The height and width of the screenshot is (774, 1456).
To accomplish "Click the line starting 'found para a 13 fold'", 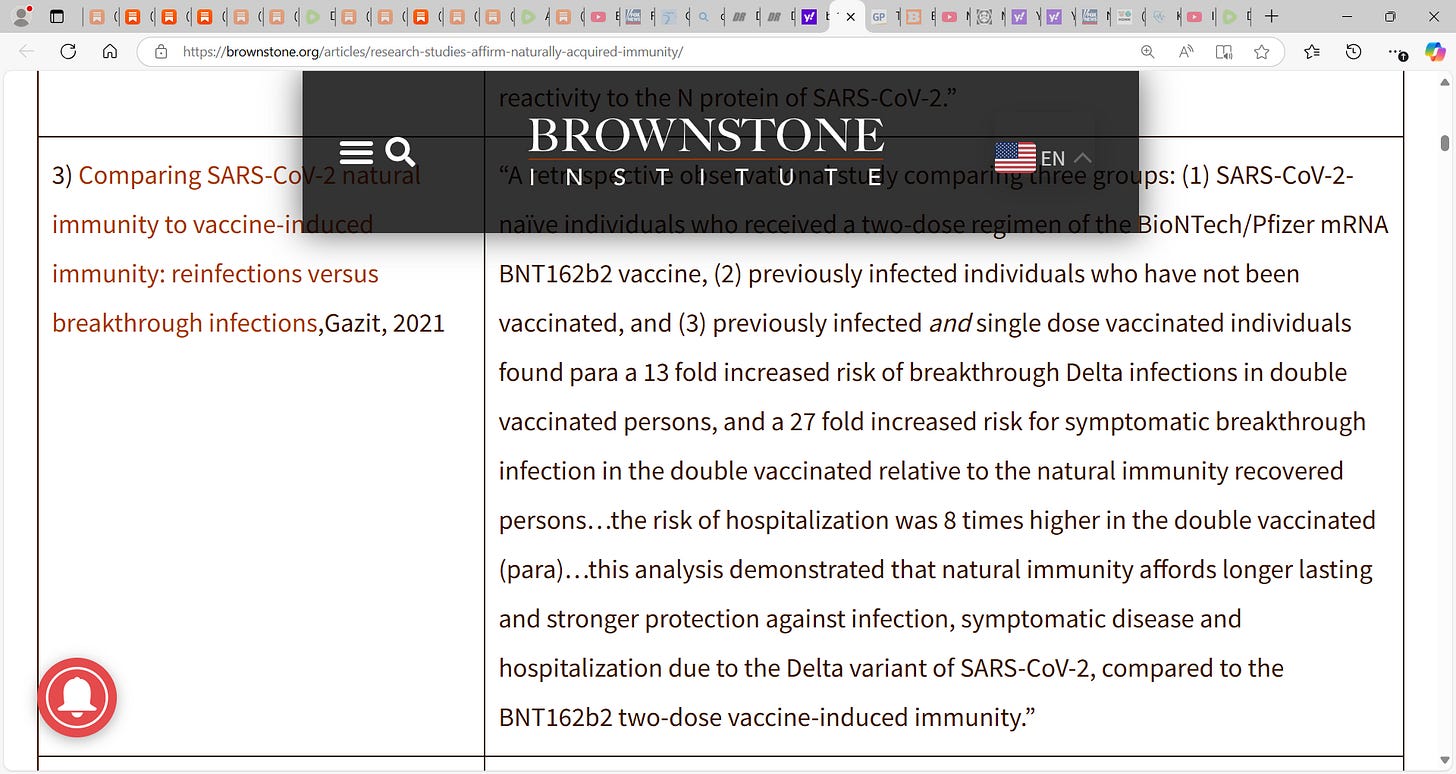I will [922, 372].
